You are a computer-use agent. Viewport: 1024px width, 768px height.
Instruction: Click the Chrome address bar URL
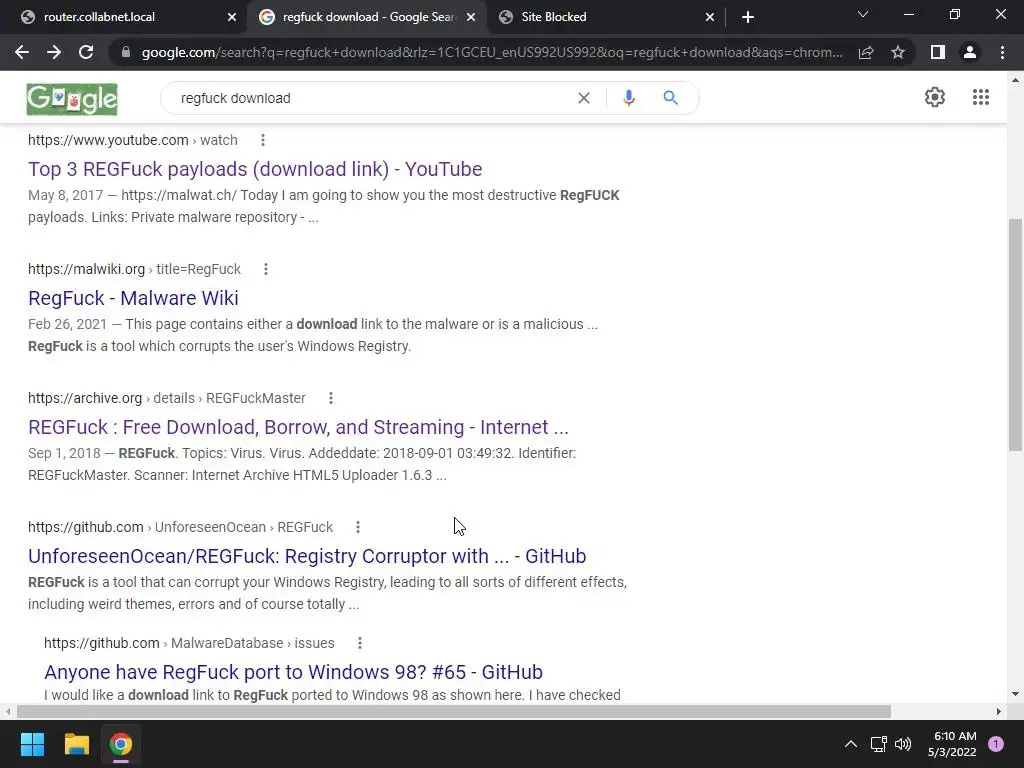(491, 52)
